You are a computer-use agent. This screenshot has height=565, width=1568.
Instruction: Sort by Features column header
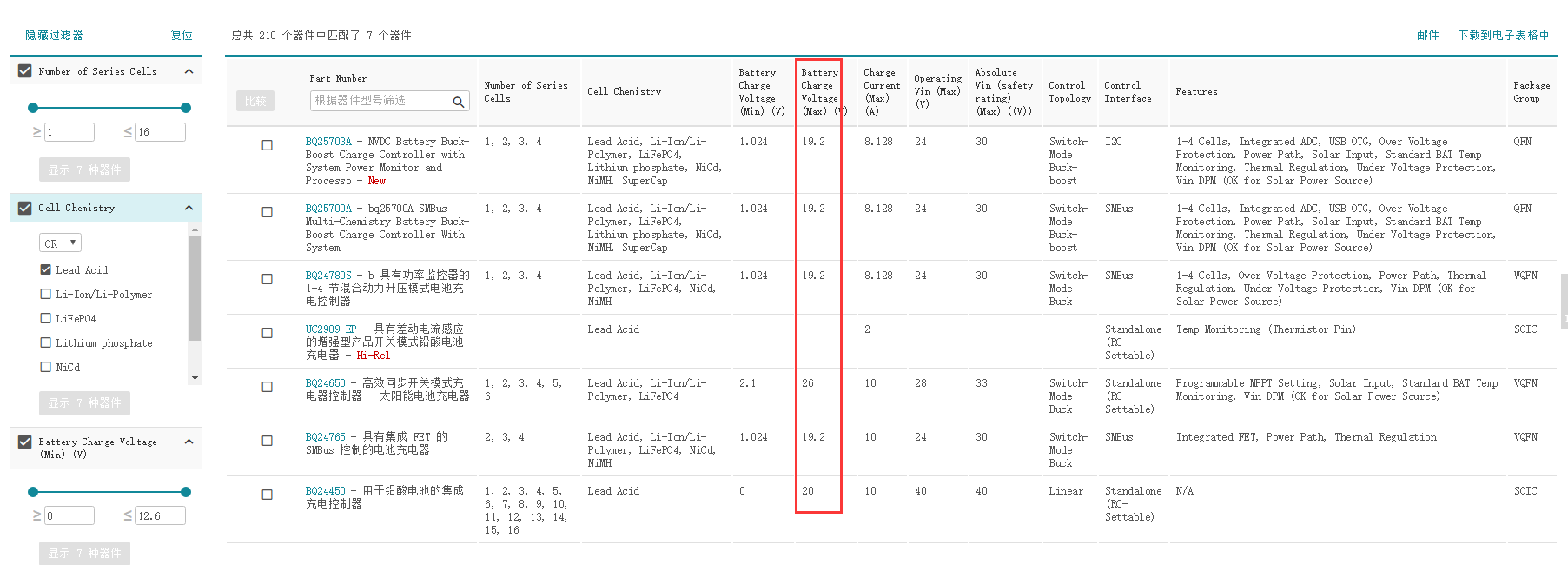coord(1196,91)
